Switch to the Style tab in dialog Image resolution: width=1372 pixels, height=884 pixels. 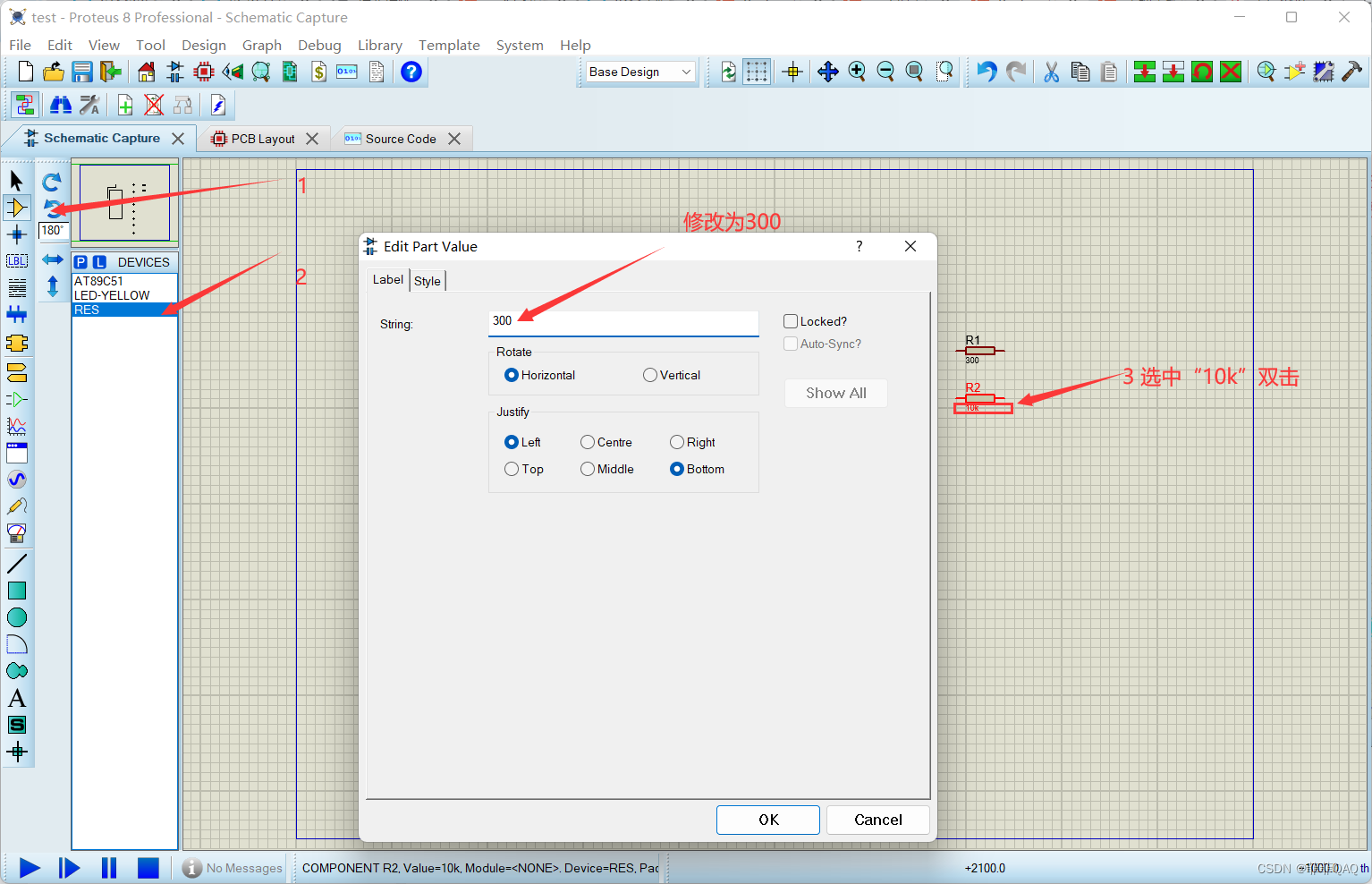(x=428, y=281)
